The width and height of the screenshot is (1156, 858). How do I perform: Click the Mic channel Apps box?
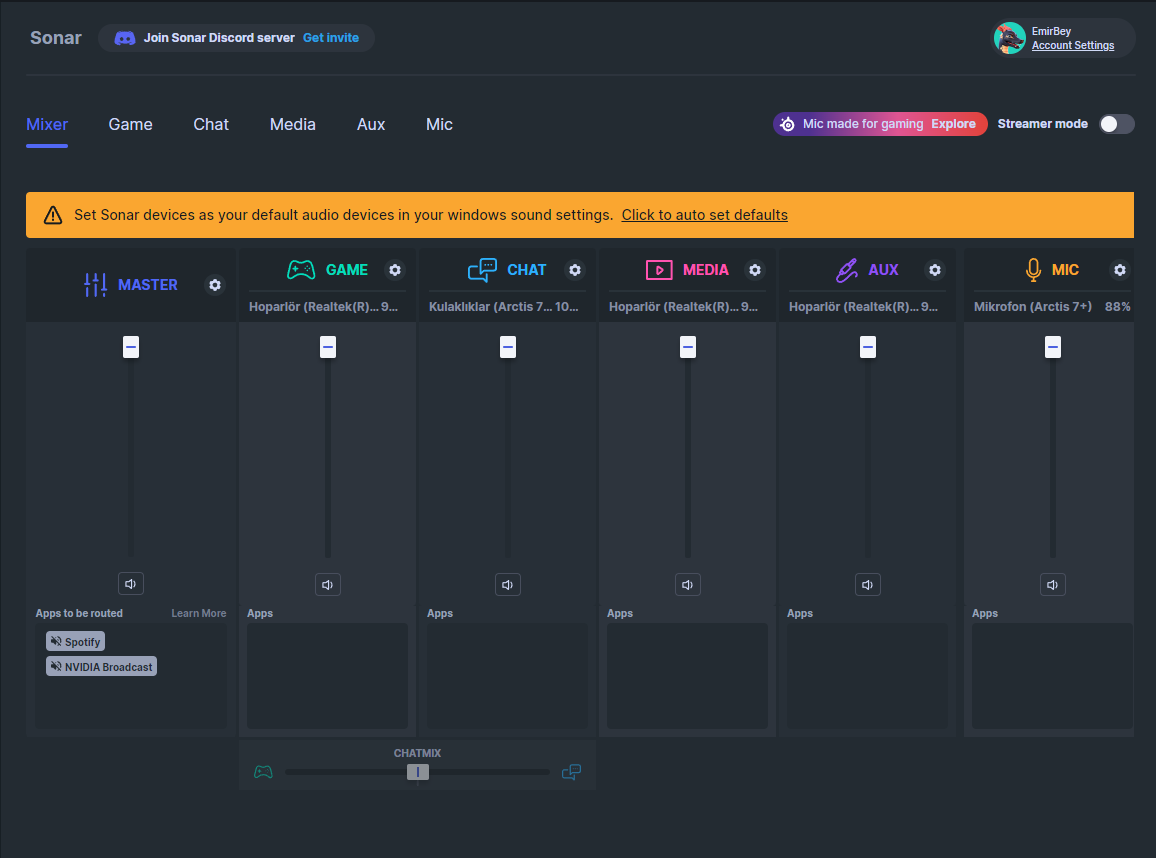[1052, 676]
